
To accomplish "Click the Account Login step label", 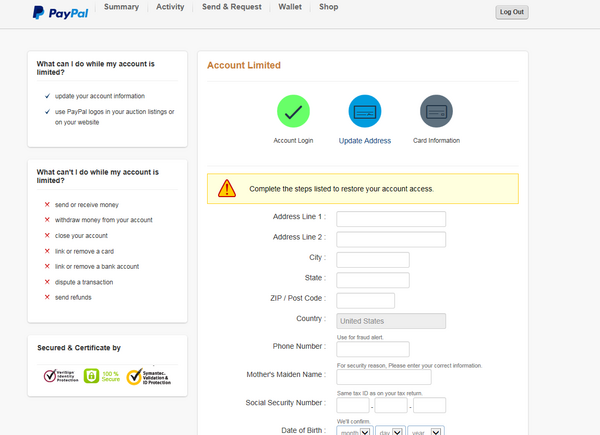I will (x=293, y=140).
